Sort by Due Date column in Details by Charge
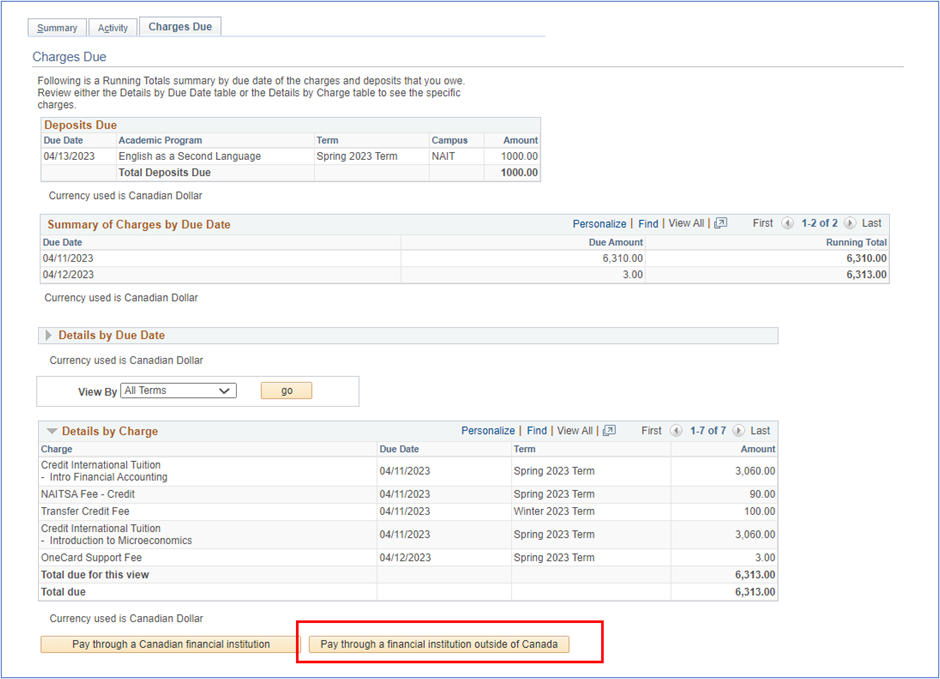 (399, 449)
